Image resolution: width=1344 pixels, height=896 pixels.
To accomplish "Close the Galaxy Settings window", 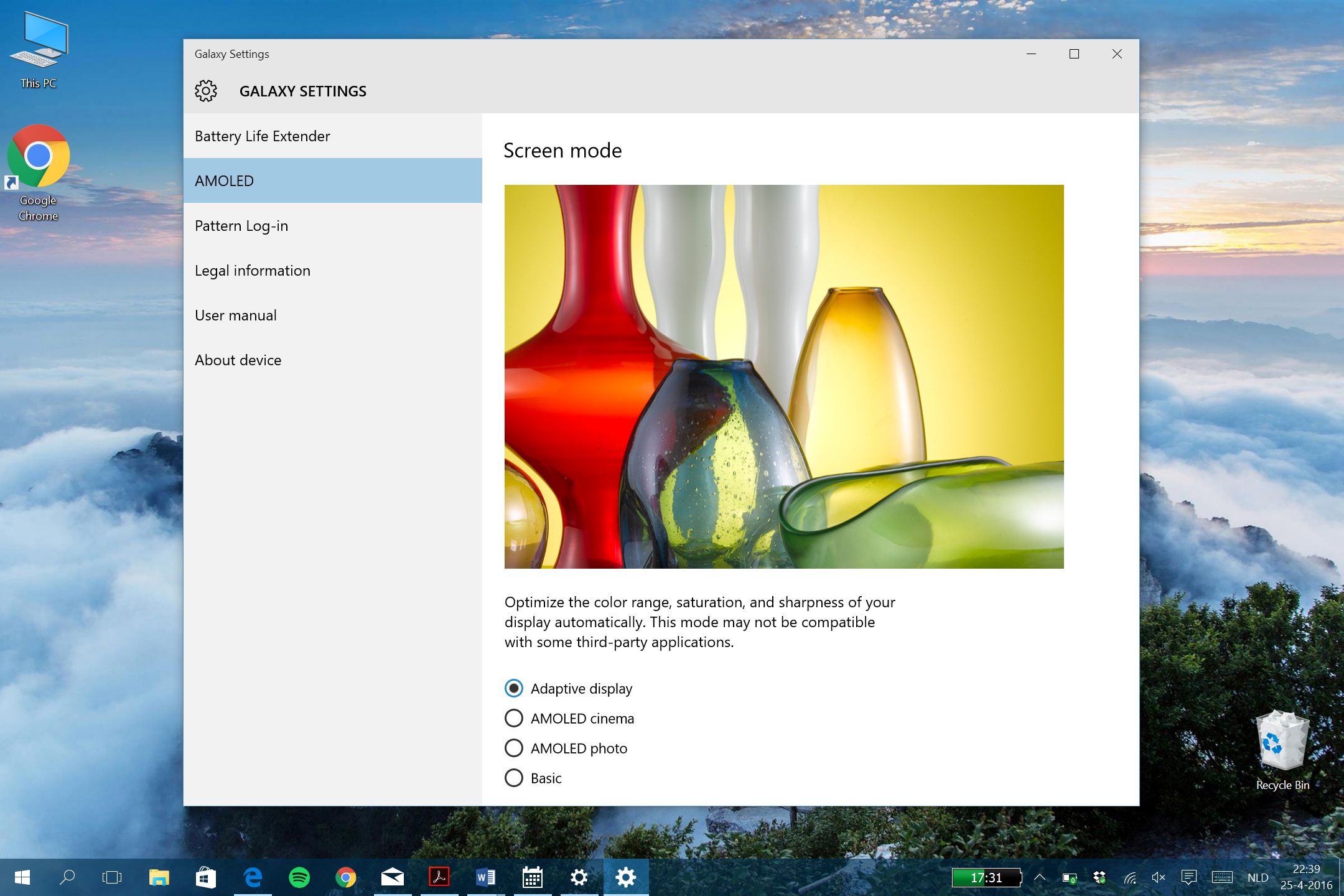I will [1117, 54].
